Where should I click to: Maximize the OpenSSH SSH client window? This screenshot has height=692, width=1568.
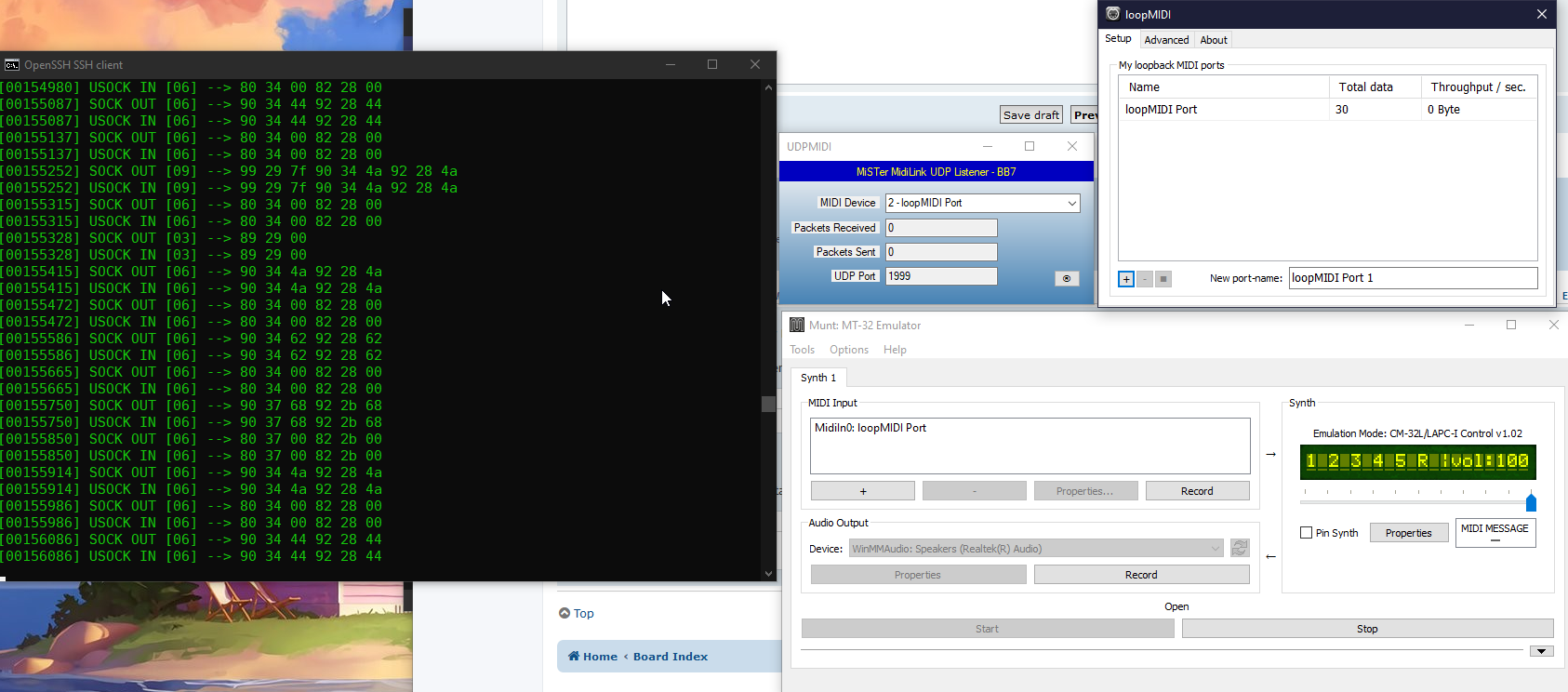click(712, 64)
